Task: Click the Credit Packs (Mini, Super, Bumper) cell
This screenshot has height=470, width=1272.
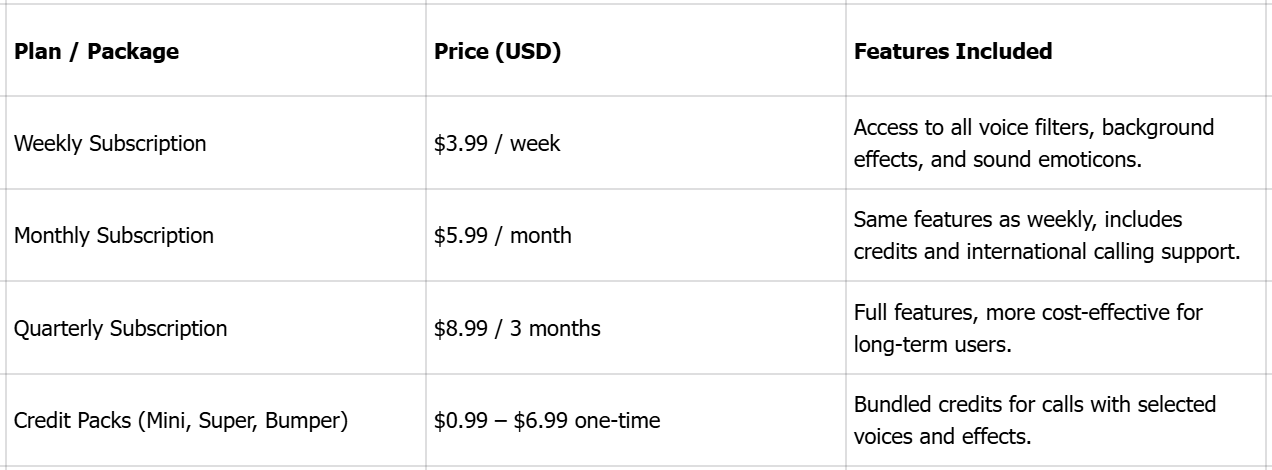Action: click(181, 421)
